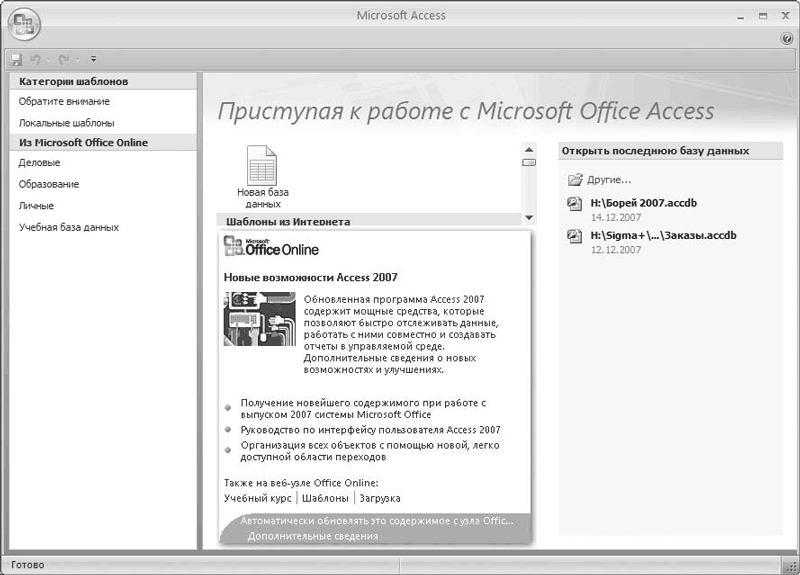This screenshot has height=575, width=800.
Task: Click Автоматически обновлять это содержимое link
Action: click(x=379, y=520)
